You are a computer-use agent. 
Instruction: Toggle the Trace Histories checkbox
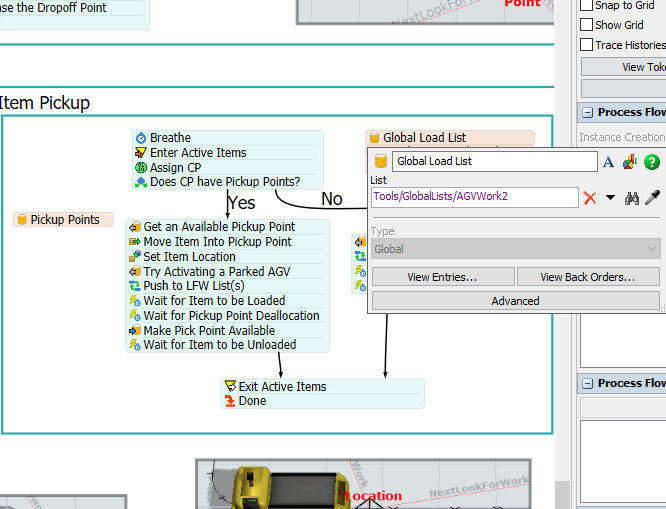586,45
